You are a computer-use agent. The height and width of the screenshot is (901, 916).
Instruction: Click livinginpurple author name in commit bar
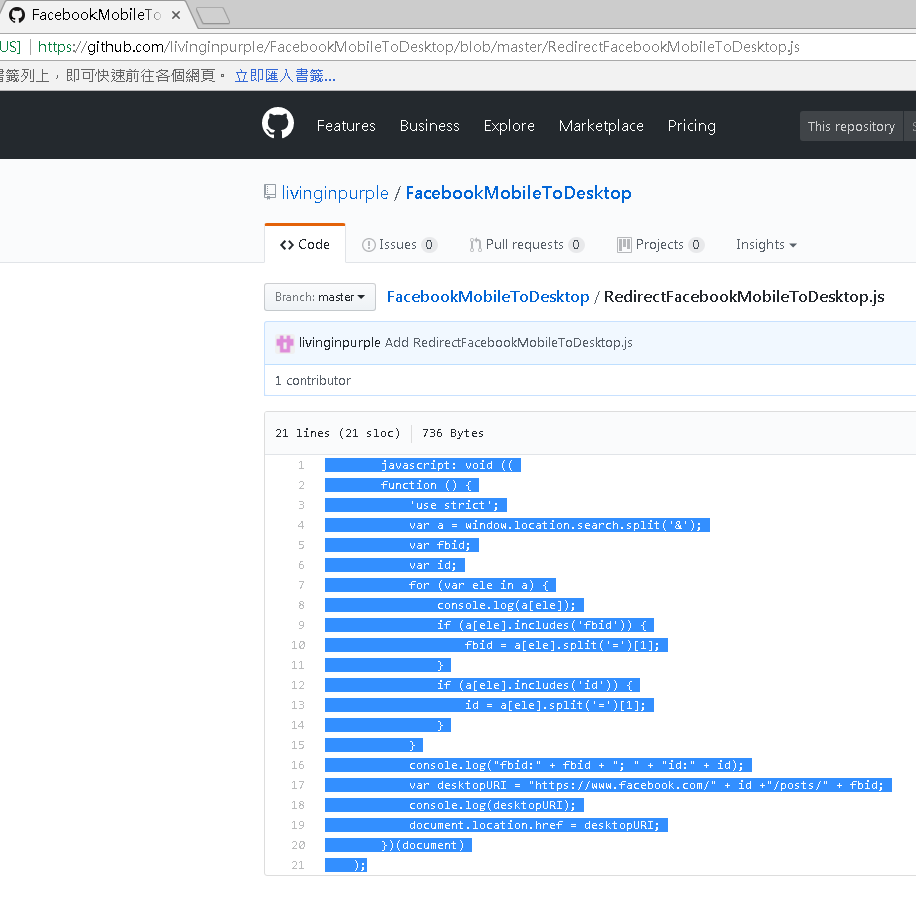point(339,342)
